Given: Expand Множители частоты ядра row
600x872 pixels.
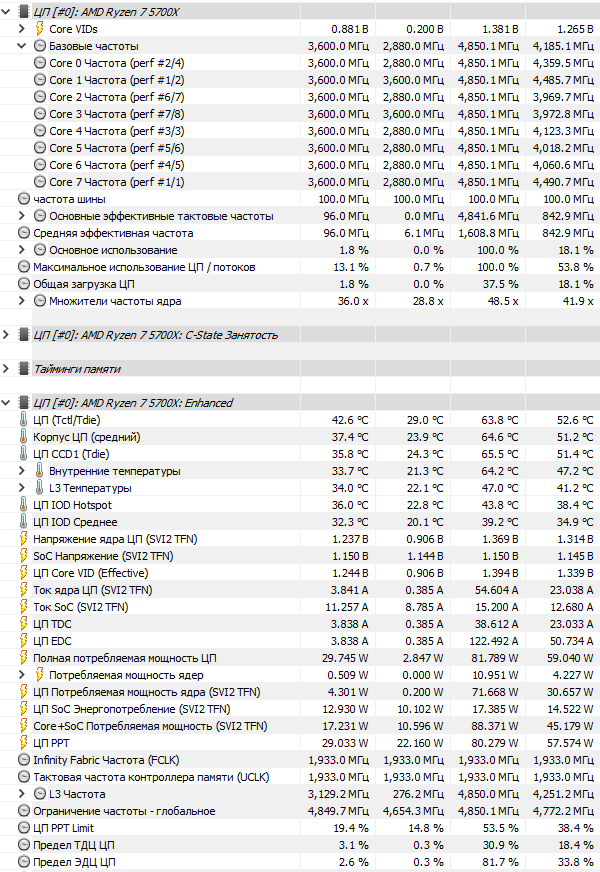Looking at the screenshot, I should point(22,301).
